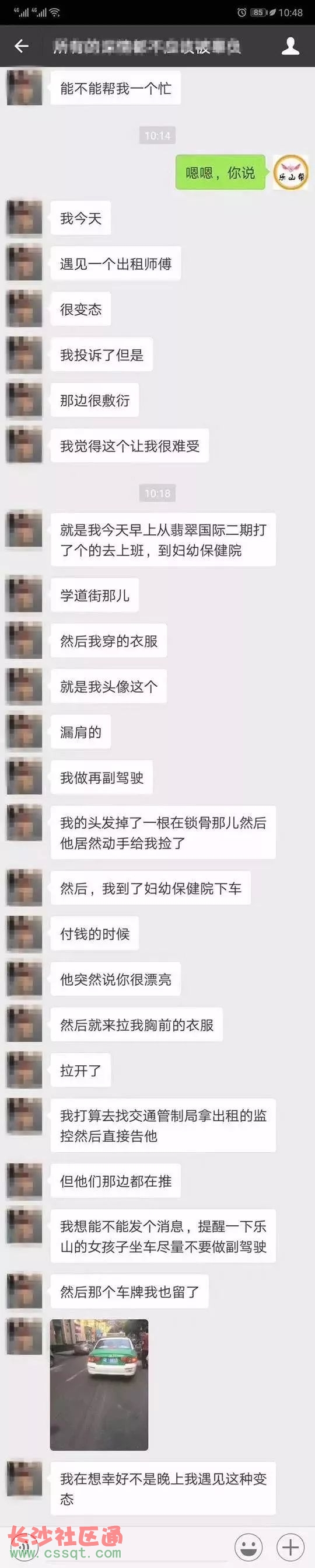This screenshot has width=315, height=1568.
Task: Tap the green 嗯嗯，你说 message bubble
Action: [x=220, y=172]
